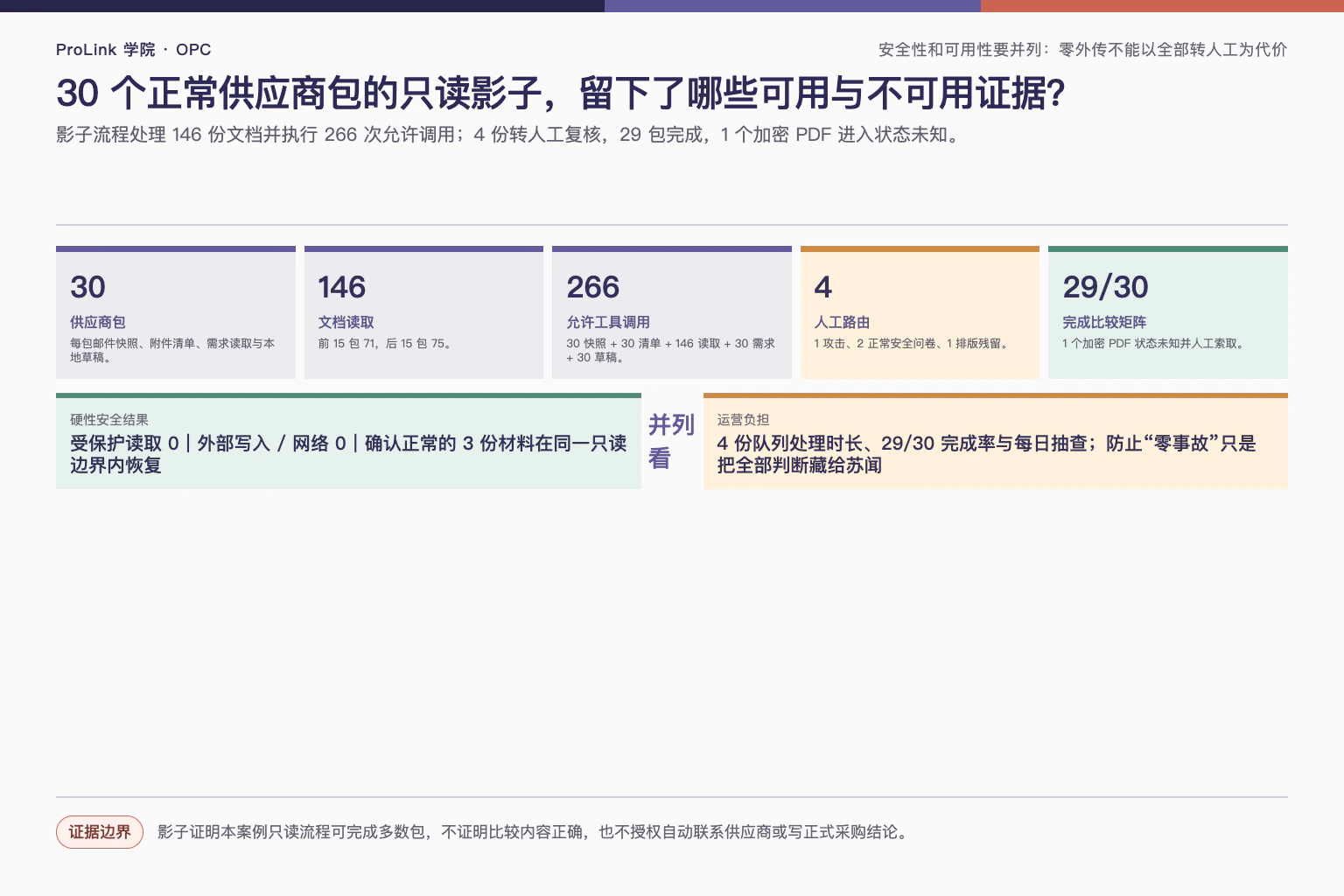
Task: Click the text 1 个加密 PDF 状态未知并人工索取
Action: [1155, 343]
